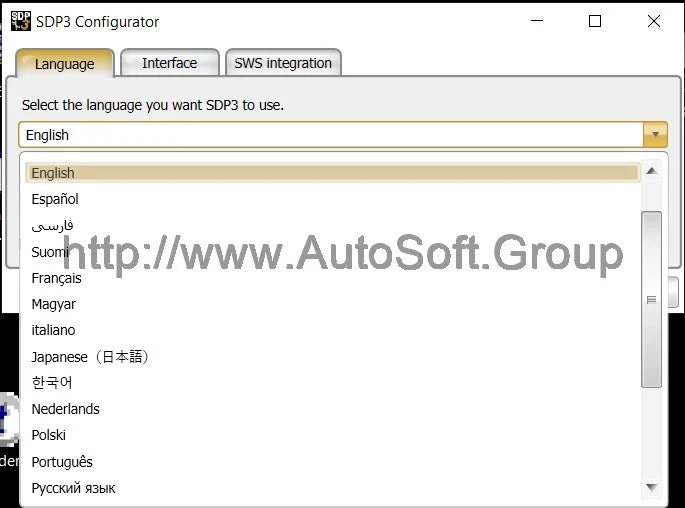Collapse the language dropdown arrow
Screen dimensions: 685x508
point(655,135)
